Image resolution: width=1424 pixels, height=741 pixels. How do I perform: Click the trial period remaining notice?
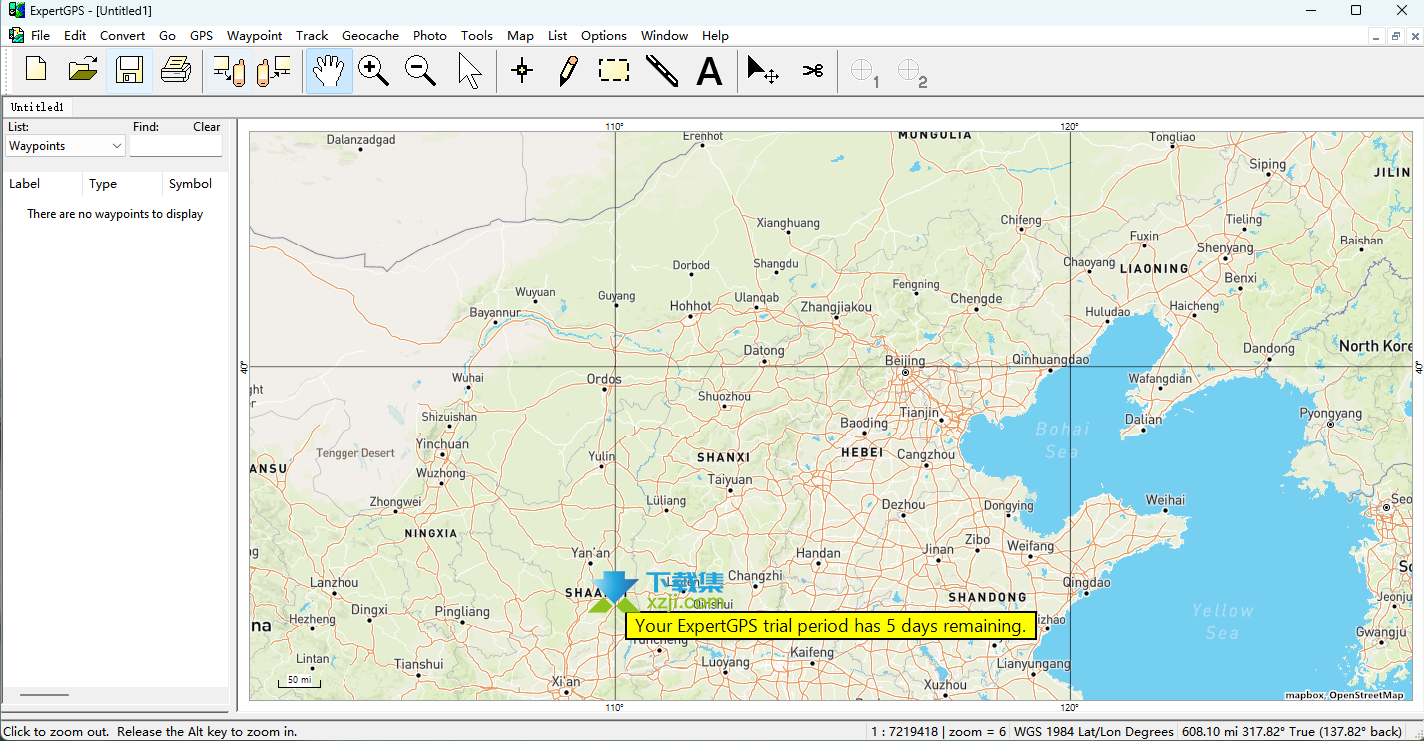[830, 626]
